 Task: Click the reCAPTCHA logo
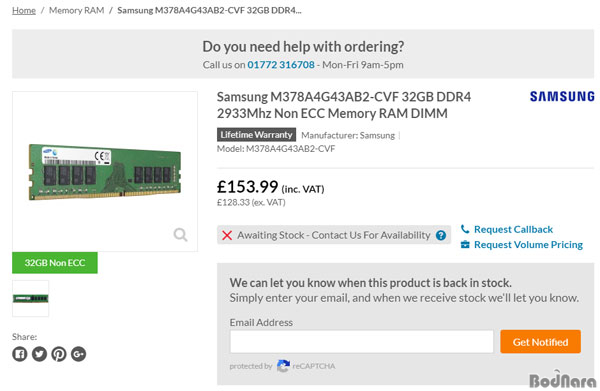283,366
